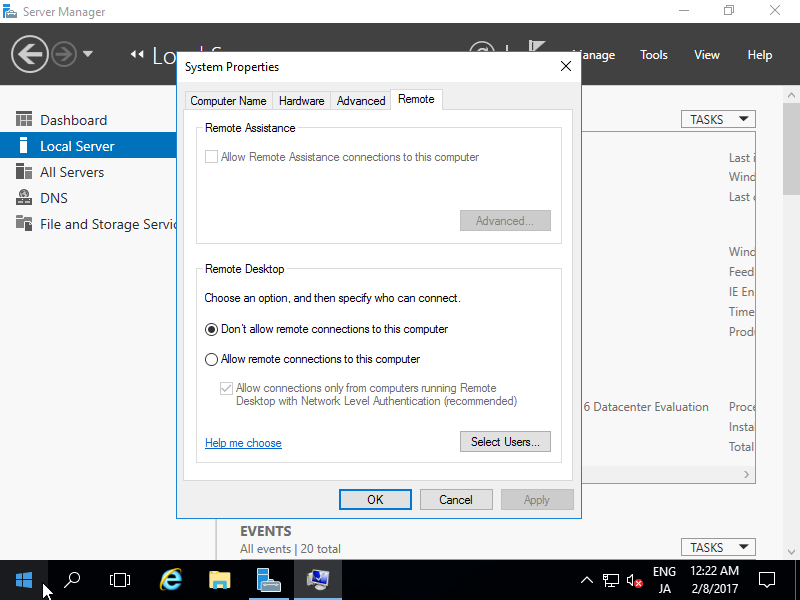The width and height of the screenshot is (800, 600).
Task: Click the back navigation arrow
Action: [30, 53]
